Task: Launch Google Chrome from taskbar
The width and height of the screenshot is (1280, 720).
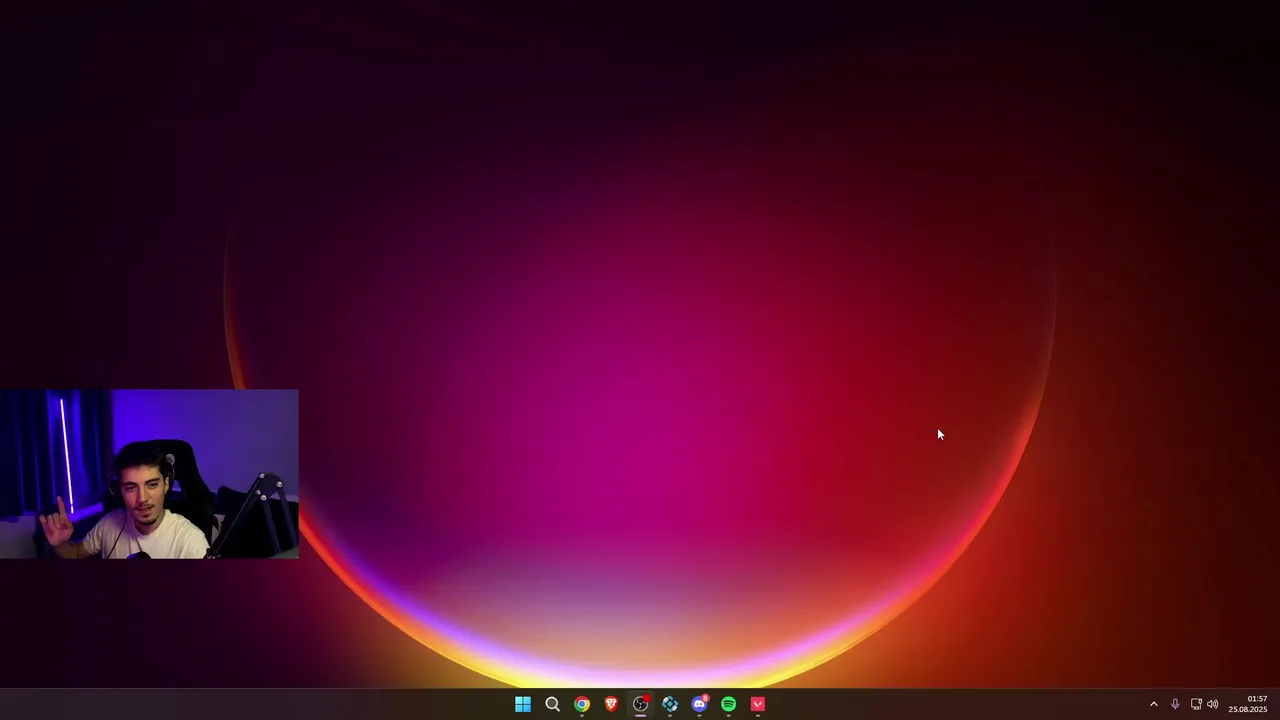Action: [x=582, y=704]
